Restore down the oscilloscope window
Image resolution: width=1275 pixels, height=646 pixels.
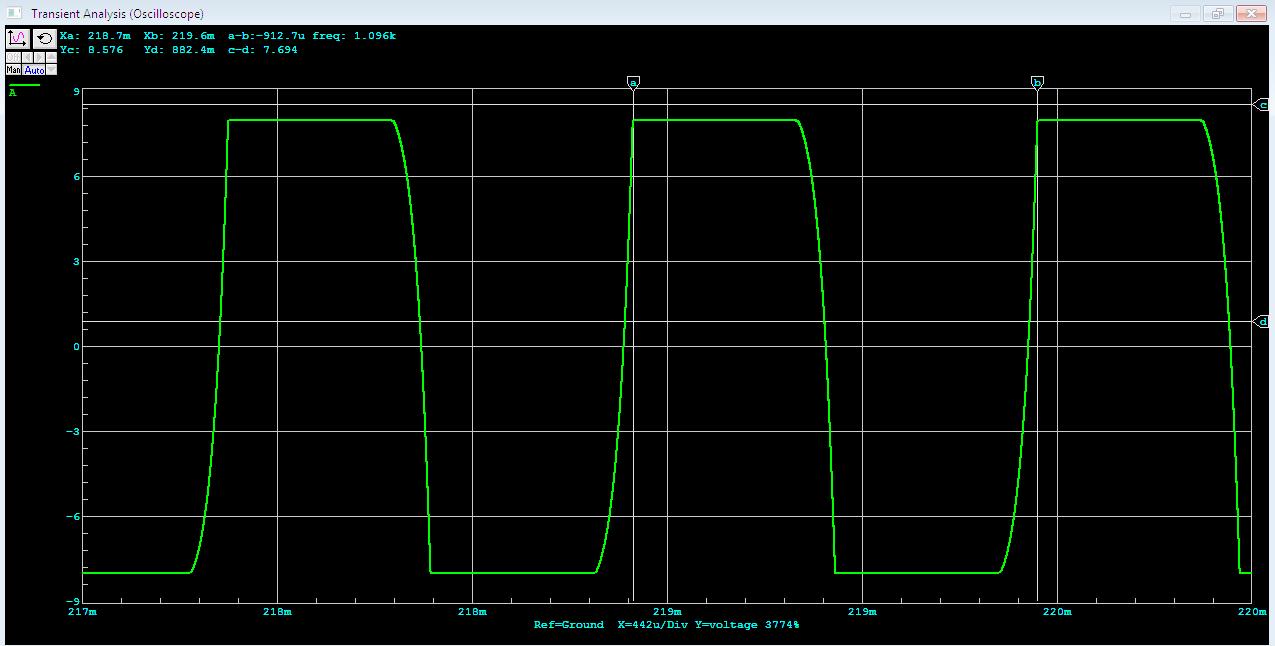coord(1218,13)
